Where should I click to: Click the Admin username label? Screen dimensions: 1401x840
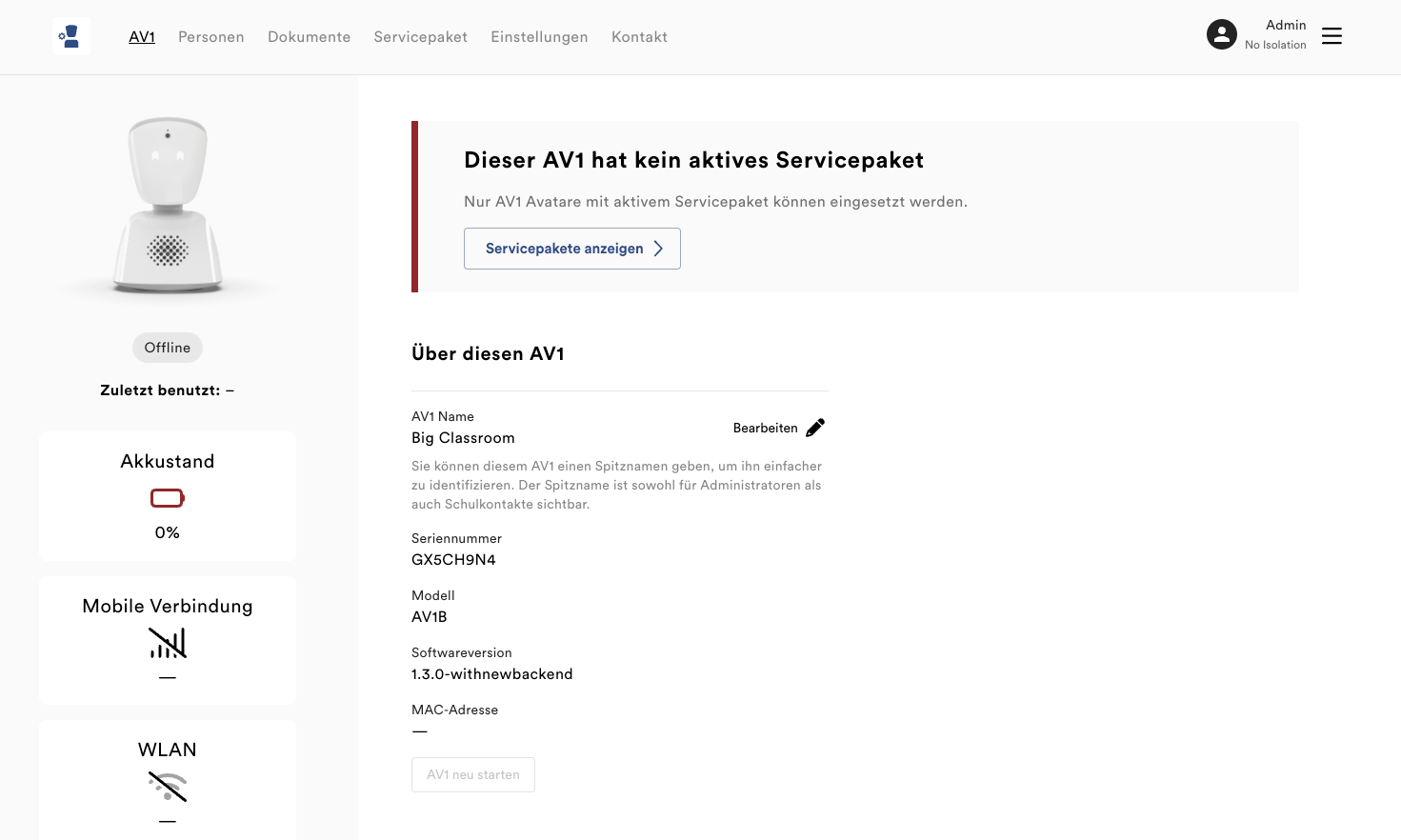(1286, 25)
